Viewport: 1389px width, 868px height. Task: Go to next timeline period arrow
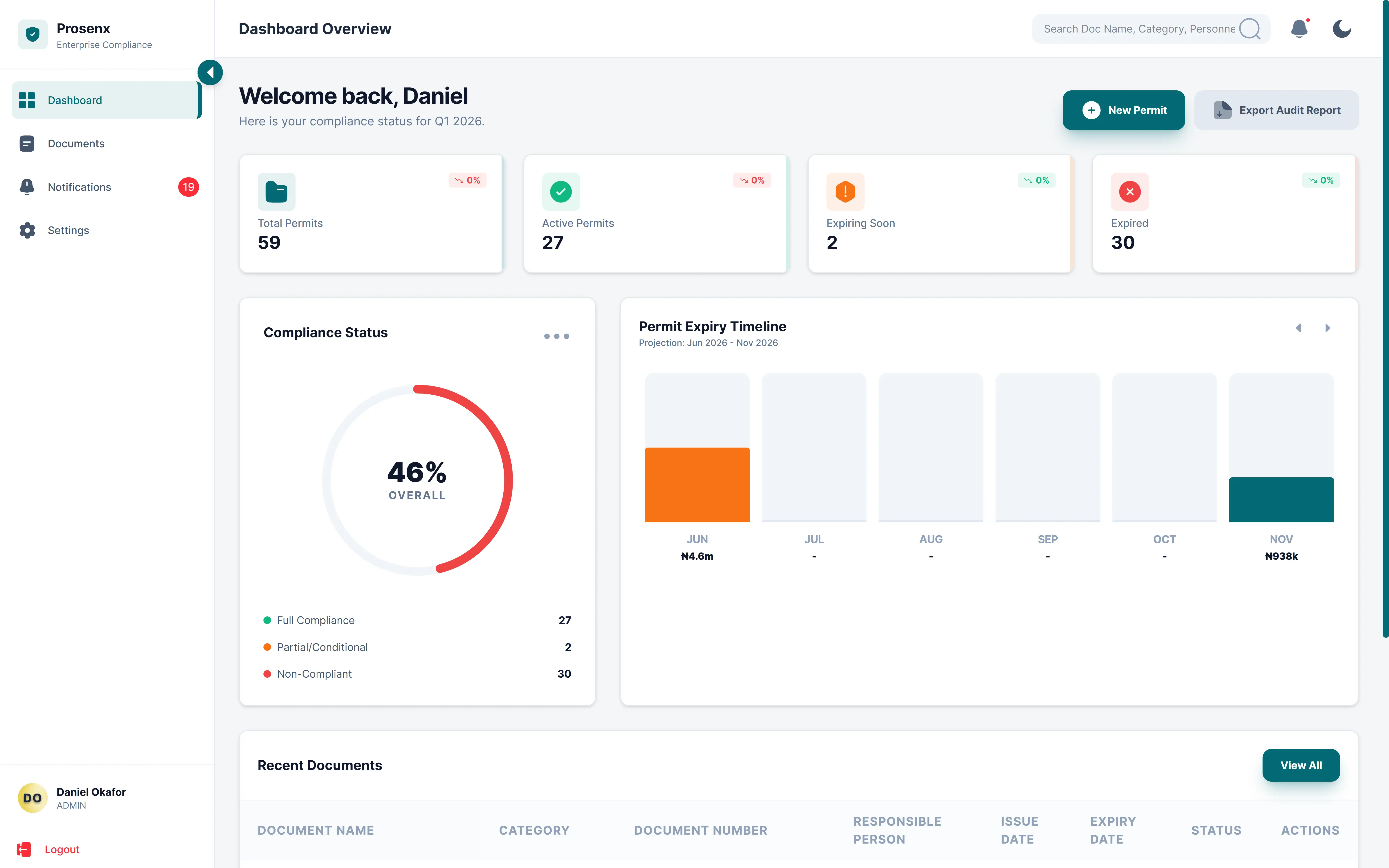click(x=1327, y=328)
